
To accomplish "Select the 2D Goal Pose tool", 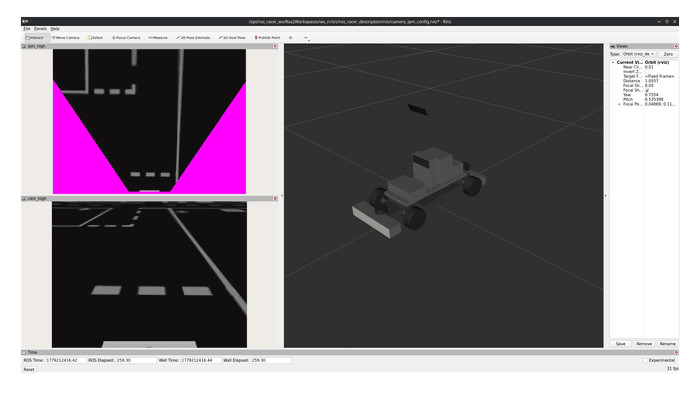I will [232, 38].
